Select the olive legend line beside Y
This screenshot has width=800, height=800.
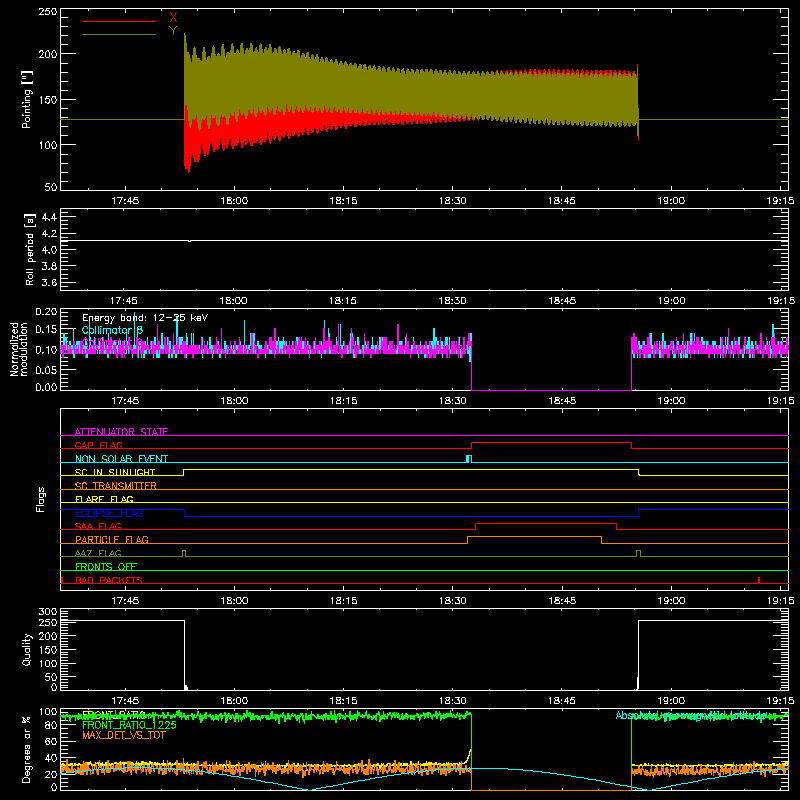pyautogui.click(x=119, y=35)
